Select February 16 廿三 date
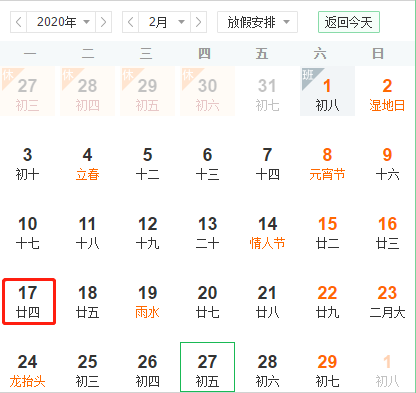This screenshot has height=393, width=416. (387, 233)
